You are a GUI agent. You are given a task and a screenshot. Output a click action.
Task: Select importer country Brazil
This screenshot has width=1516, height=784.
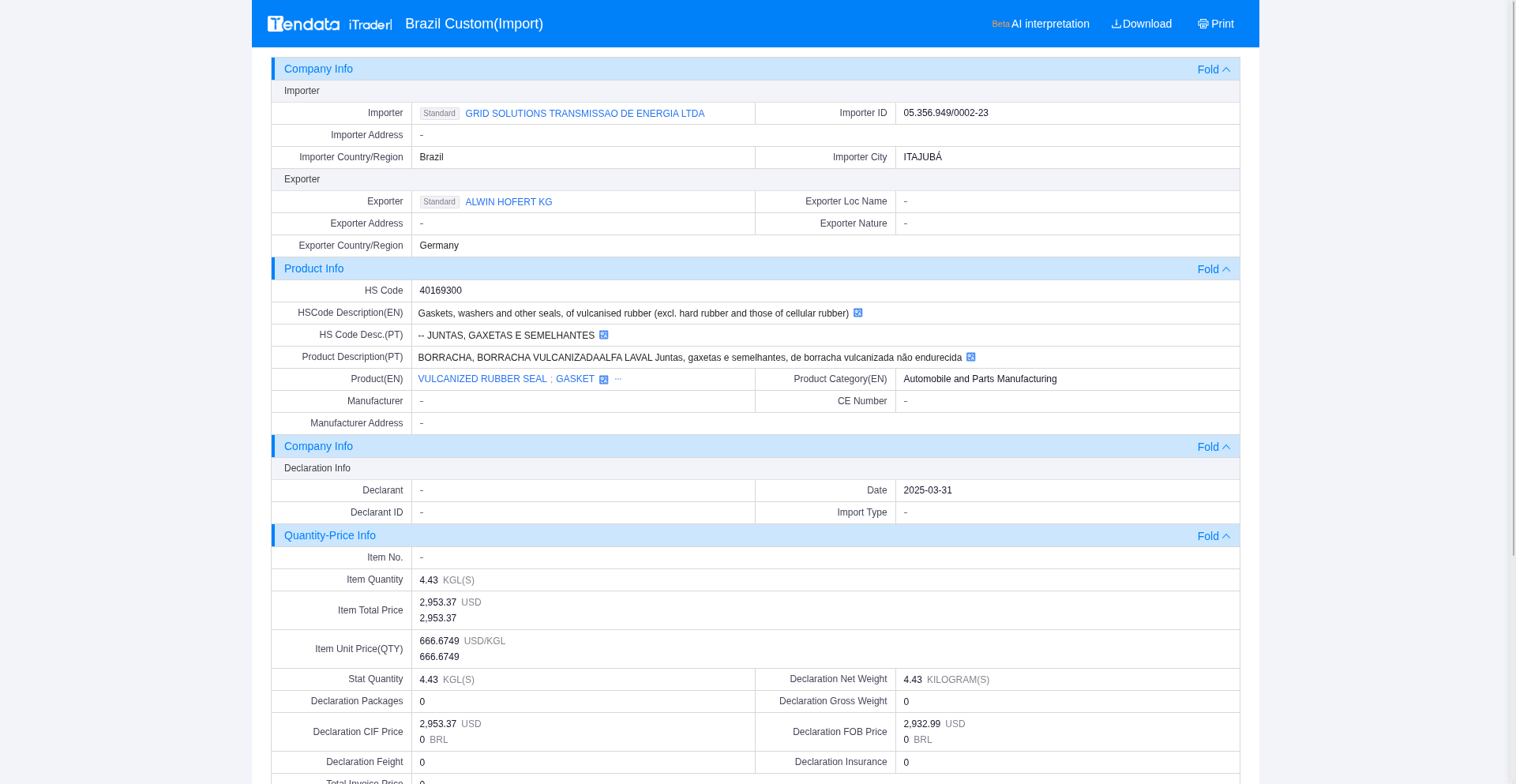click(x=431, y=157)
